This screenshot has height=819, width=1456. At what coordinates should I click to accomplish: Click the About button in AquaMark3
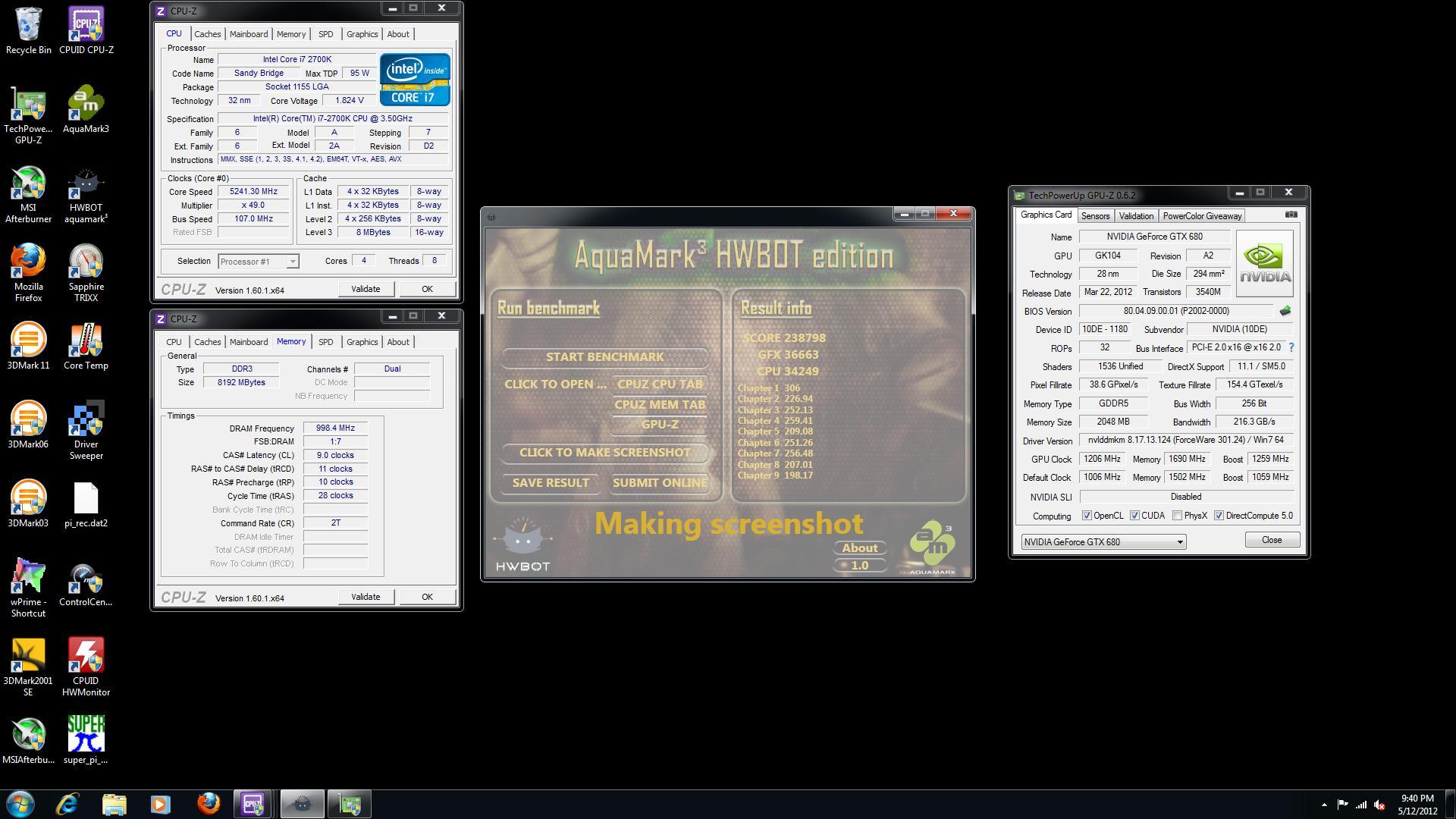pyautogui.click(x=859, y=548)
